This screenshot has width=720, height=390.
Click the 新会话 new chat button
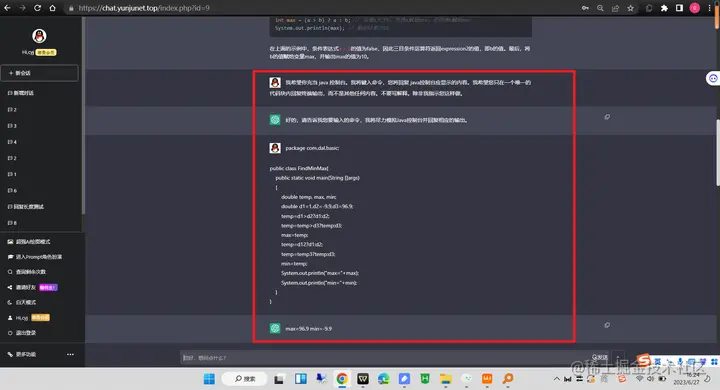(39, 73)
